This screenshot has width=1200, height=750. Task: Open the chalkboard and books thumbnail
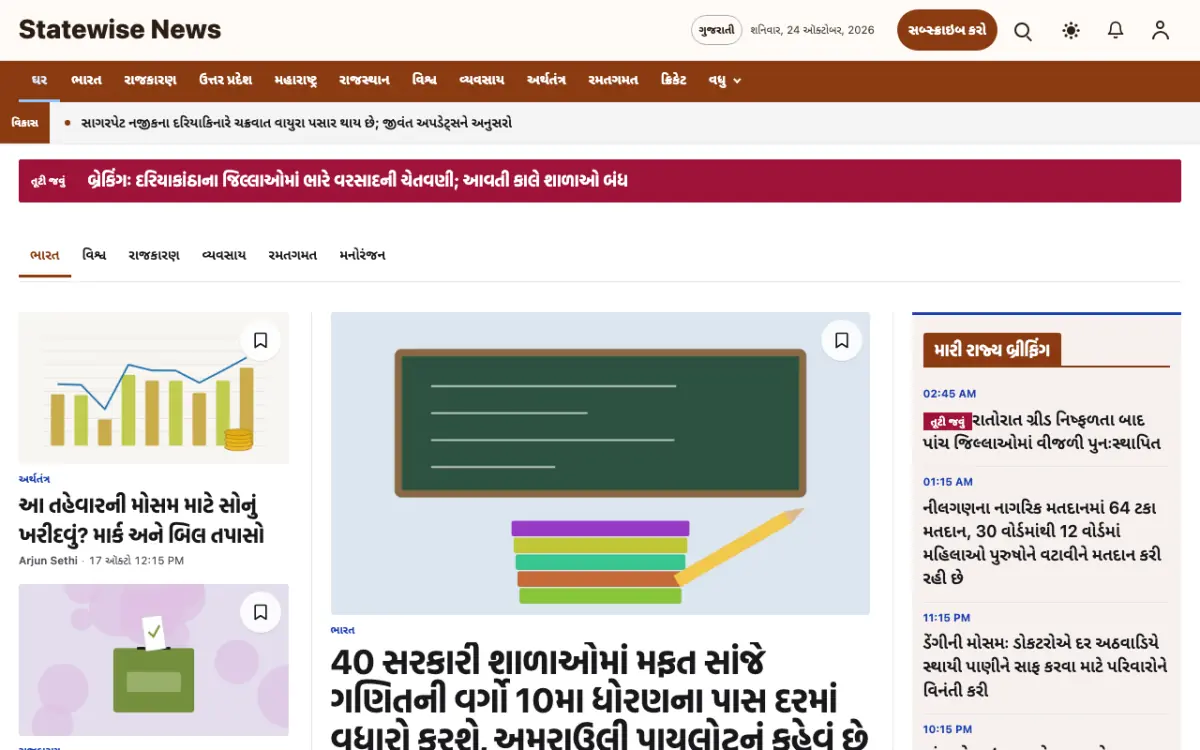pos(600,463)
